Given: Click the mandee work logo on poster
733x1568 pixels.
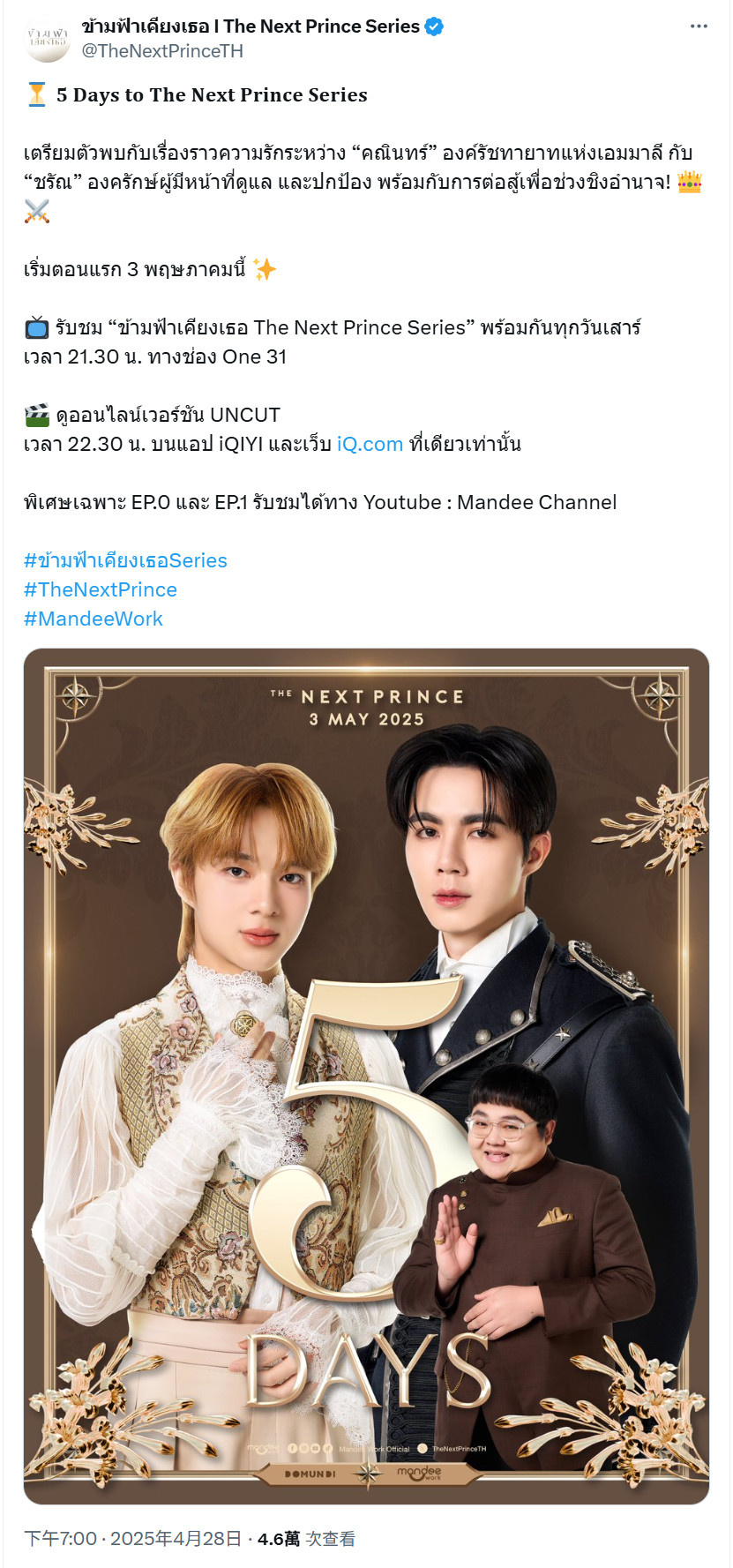Looking at the screenshot, I should tap(419, 1473).
